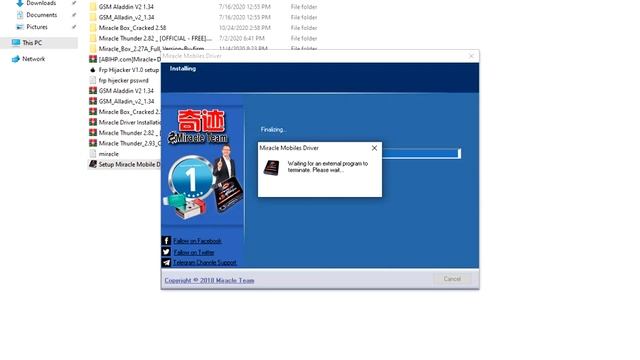Select Network in navigation pane
Image resolution: width=640 pixels, height=360 pixels.
click(33, 59)
